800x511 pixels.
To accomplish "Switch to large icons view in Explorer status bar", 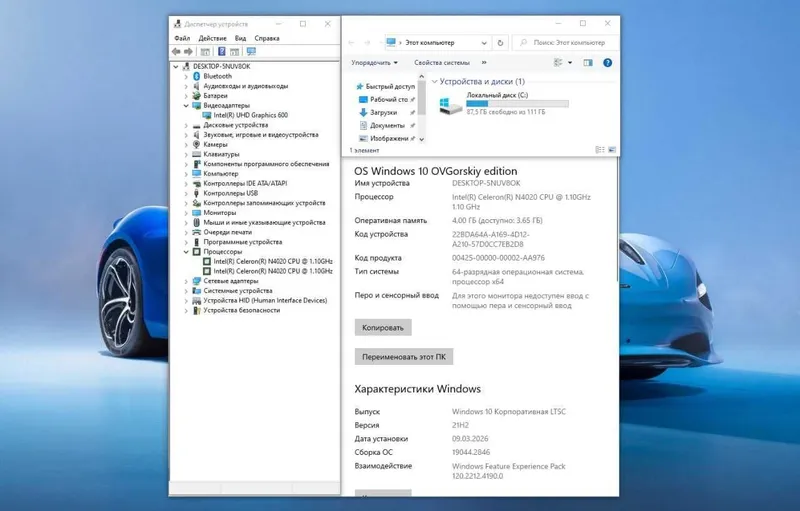I will pos(612,150).
